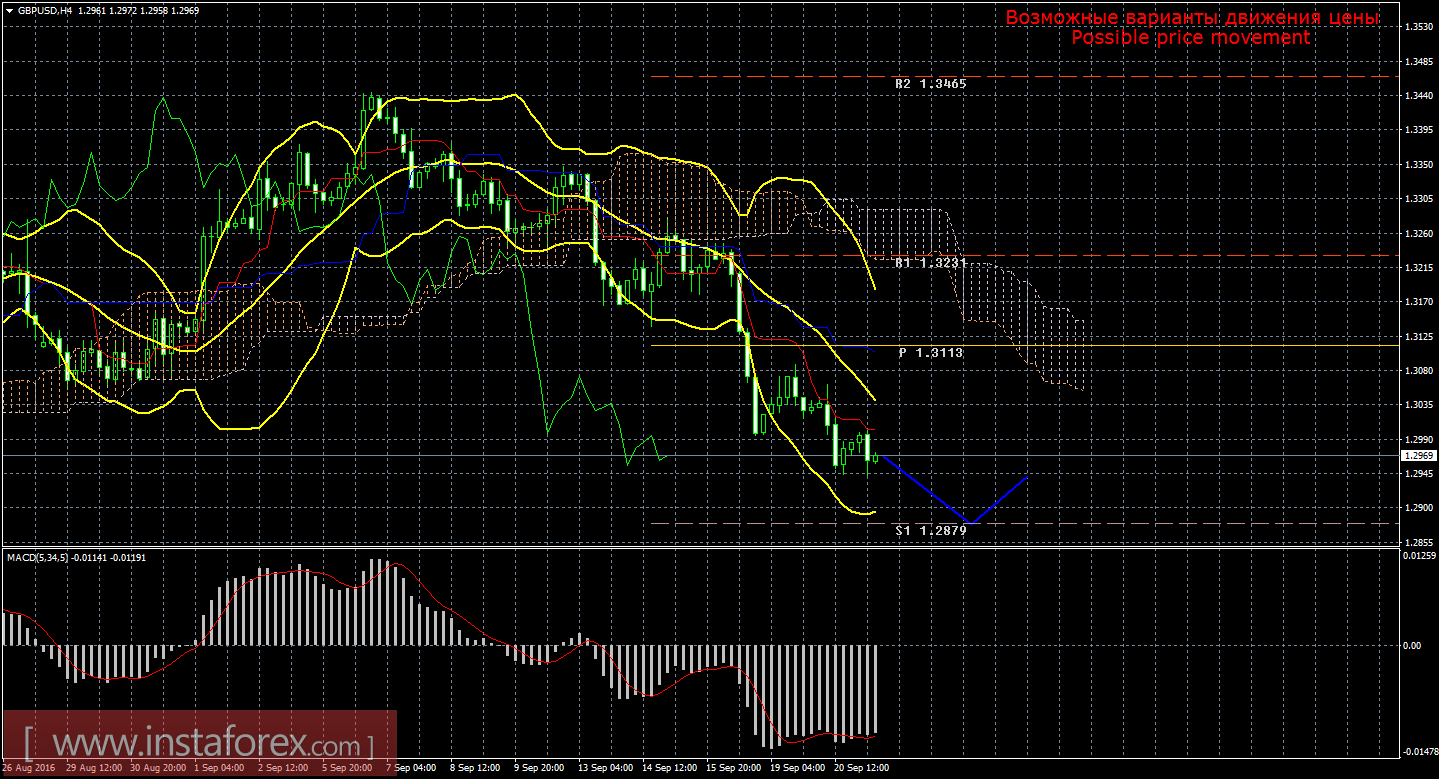Click the 1.2900 price axis value
Screen dimensions: 1439x779
click(x=1419, y=509)
